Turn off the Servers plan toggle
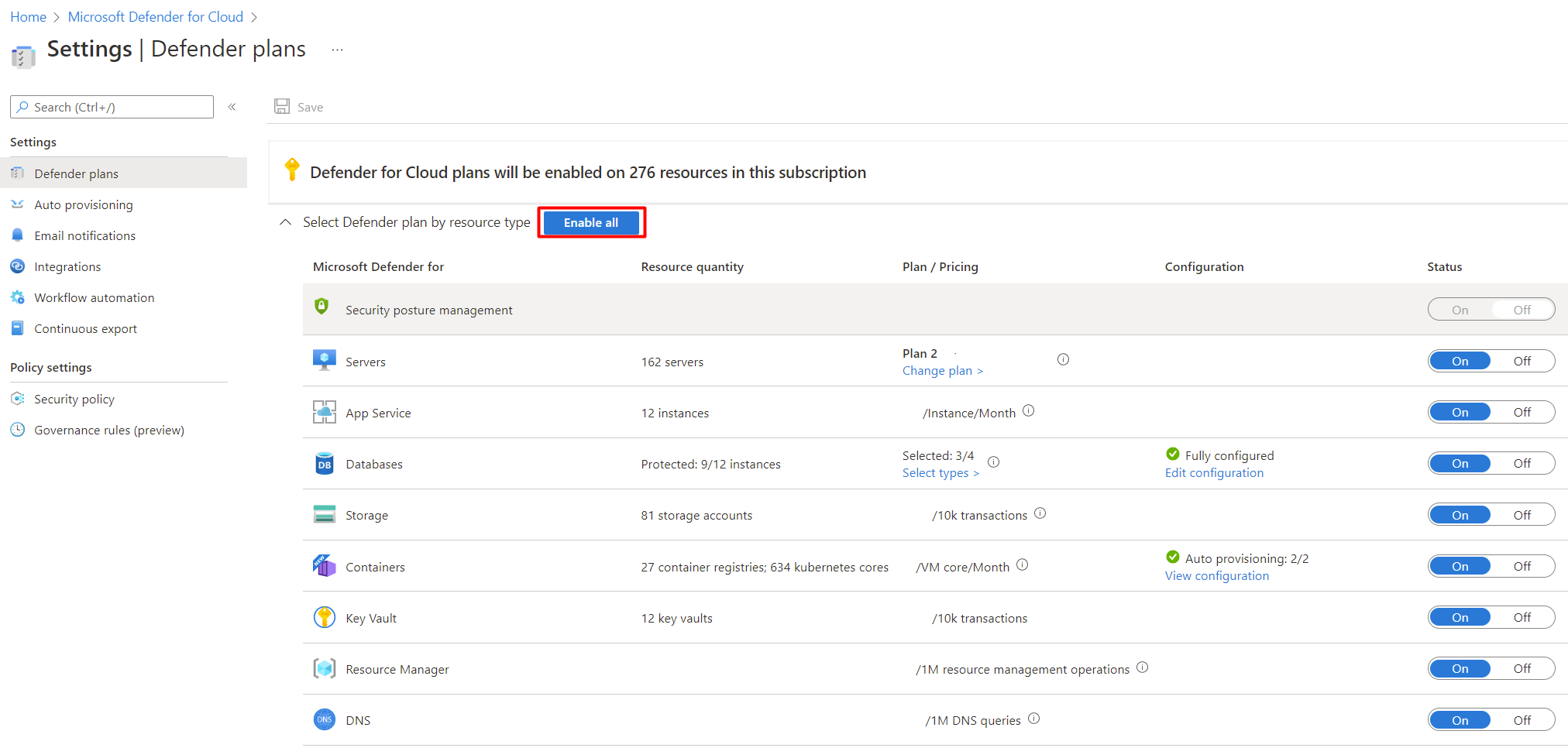 pos(1522,361)
